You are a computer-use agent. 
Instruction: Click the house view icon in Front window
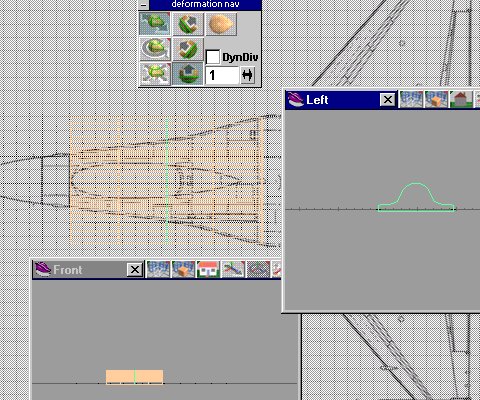[208, 269]
